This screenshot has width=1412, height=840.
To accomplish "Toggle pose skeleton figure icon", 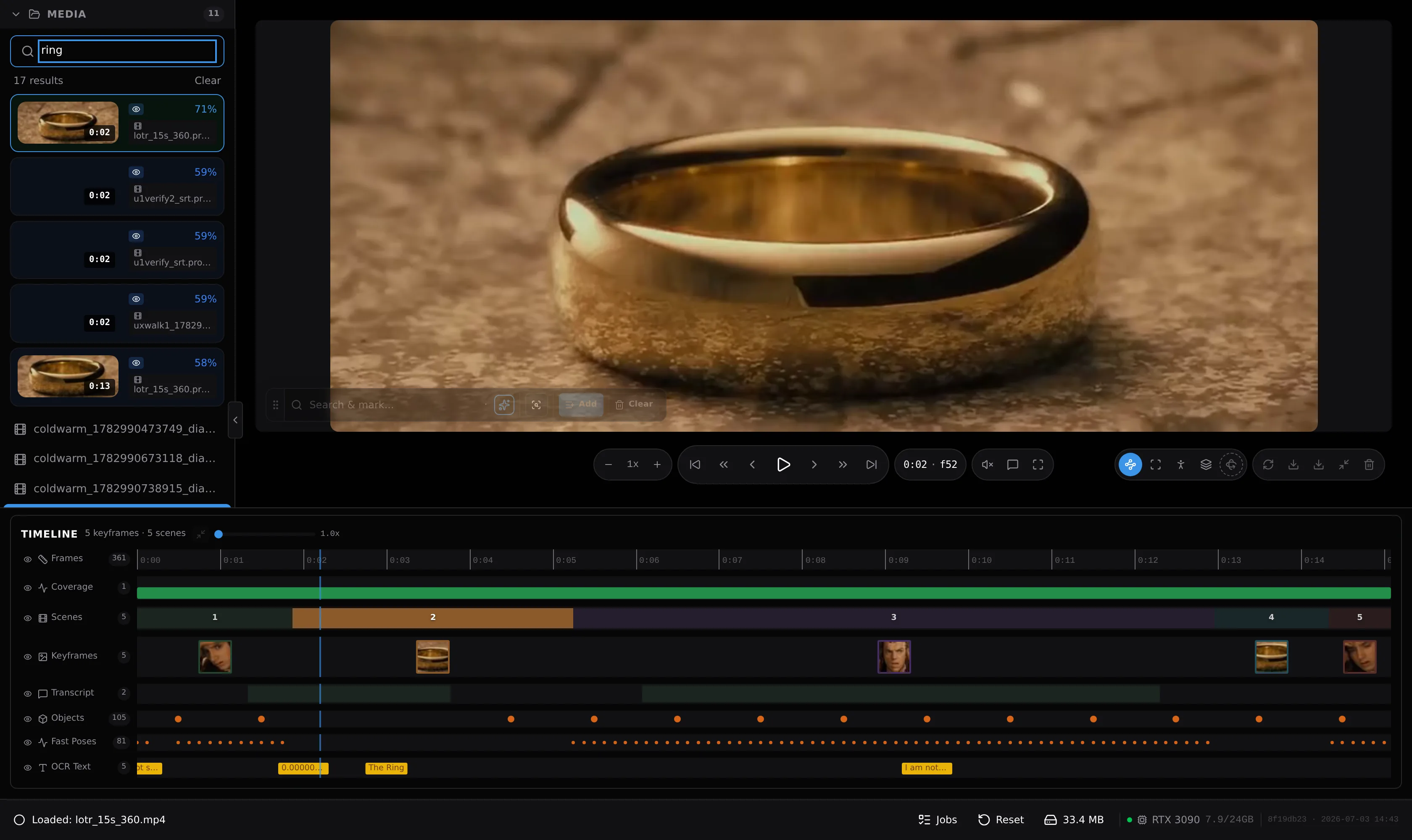I will click(x=1181, y=465).
